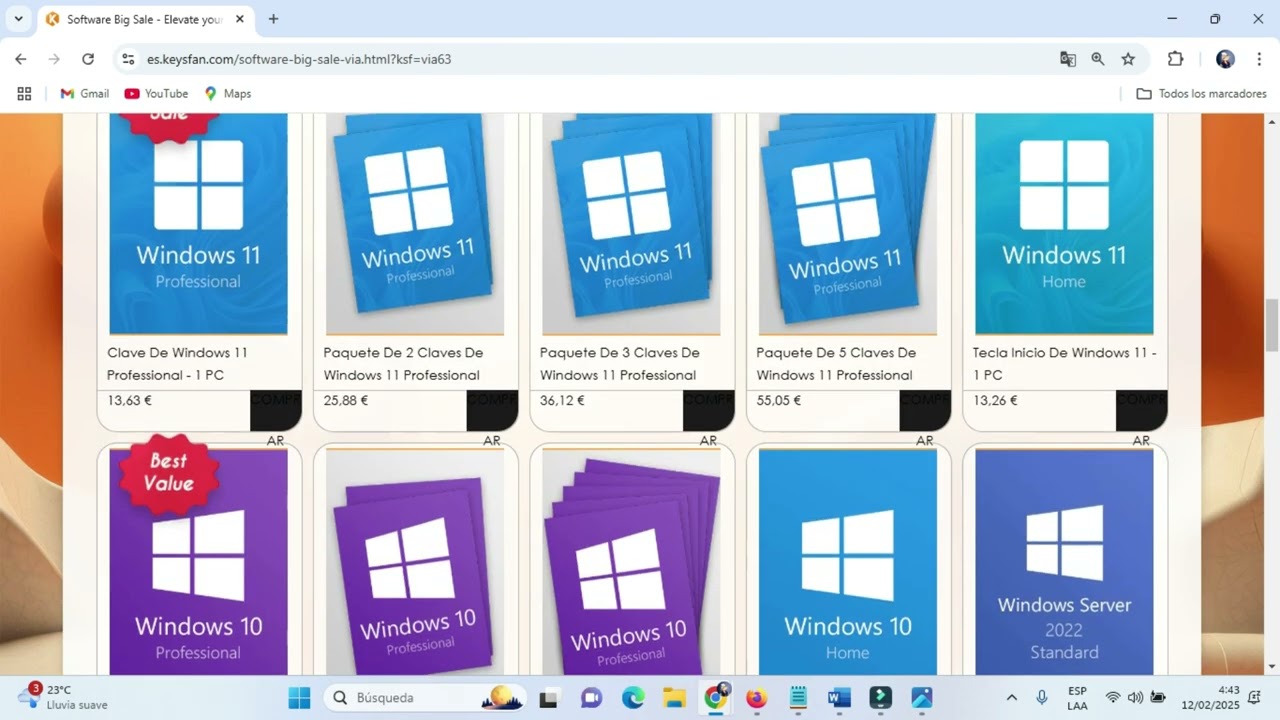Switch to Google Chrome in the taskbar
This screenshot has width=1280, height=720.
click(x=716, y=697)
